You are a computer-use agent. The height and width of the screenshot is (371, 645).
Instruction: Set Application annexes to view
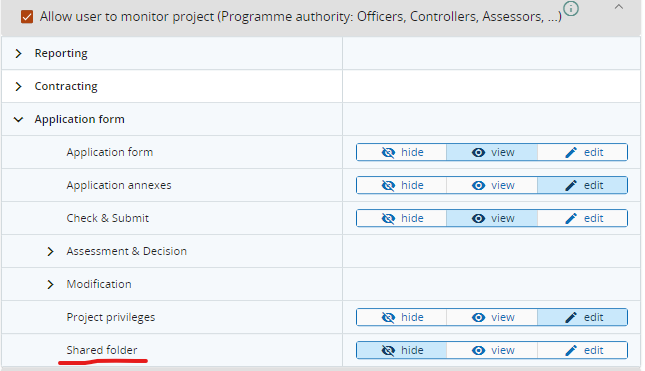pos(492,185)
